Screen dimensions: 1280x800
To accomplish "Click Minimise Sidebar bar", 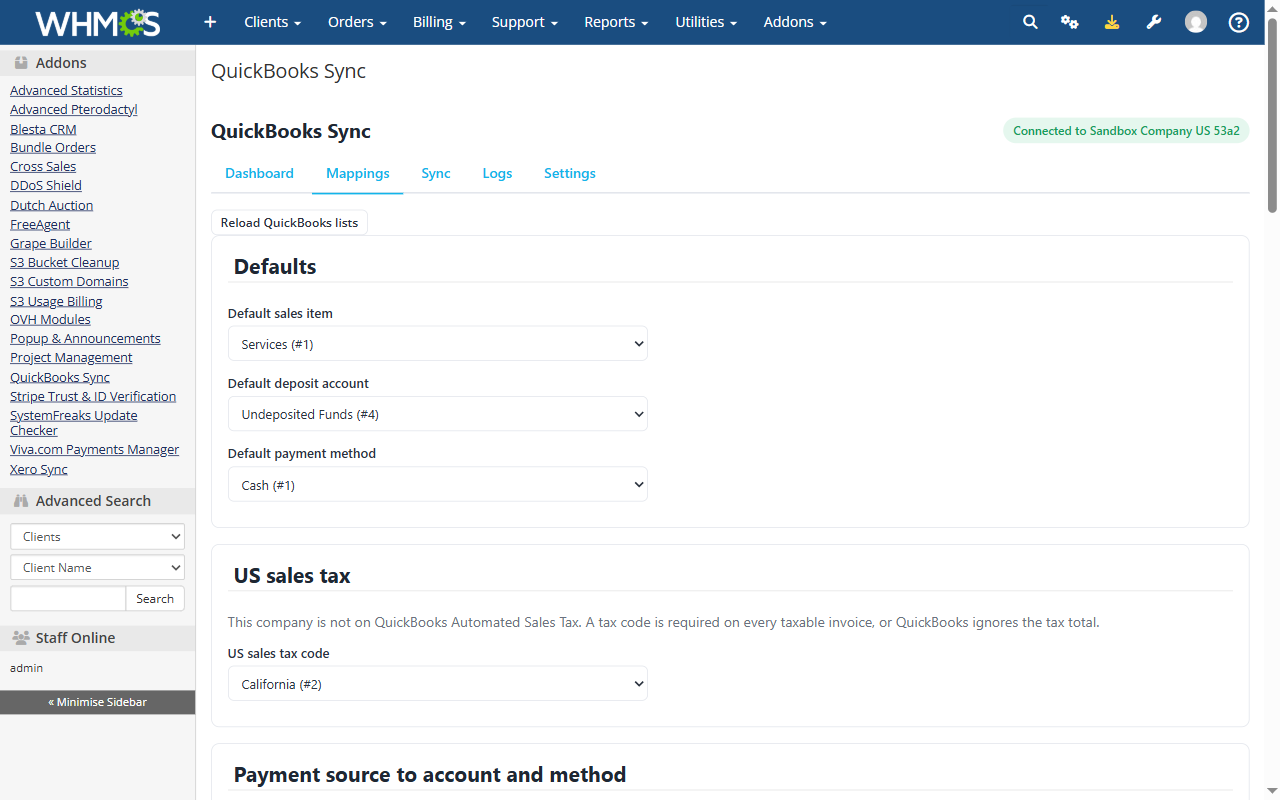I will [x=97, y=702].
